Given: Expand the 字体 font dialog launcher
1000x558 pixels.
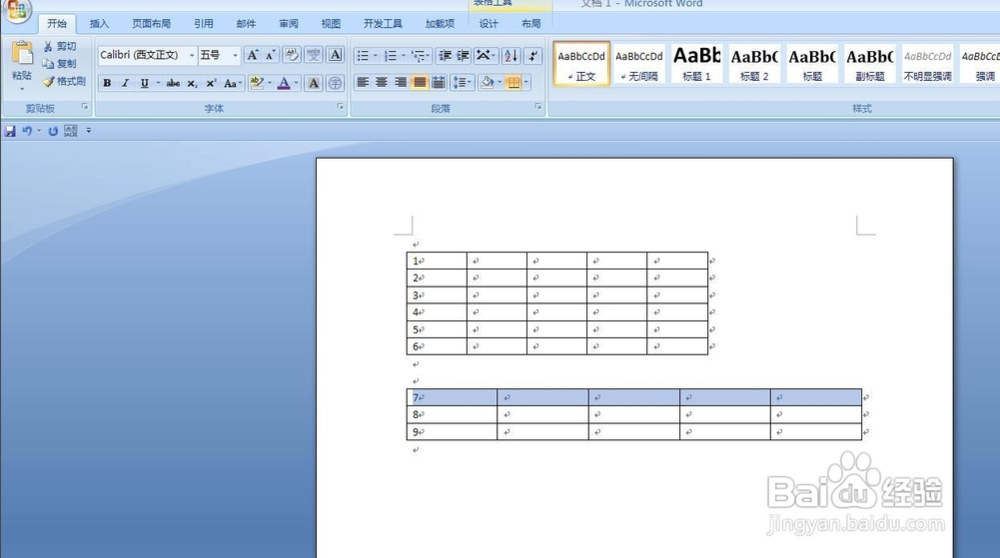Looking at the screenshot, I should pyautogui.click(x=340, y=107).
